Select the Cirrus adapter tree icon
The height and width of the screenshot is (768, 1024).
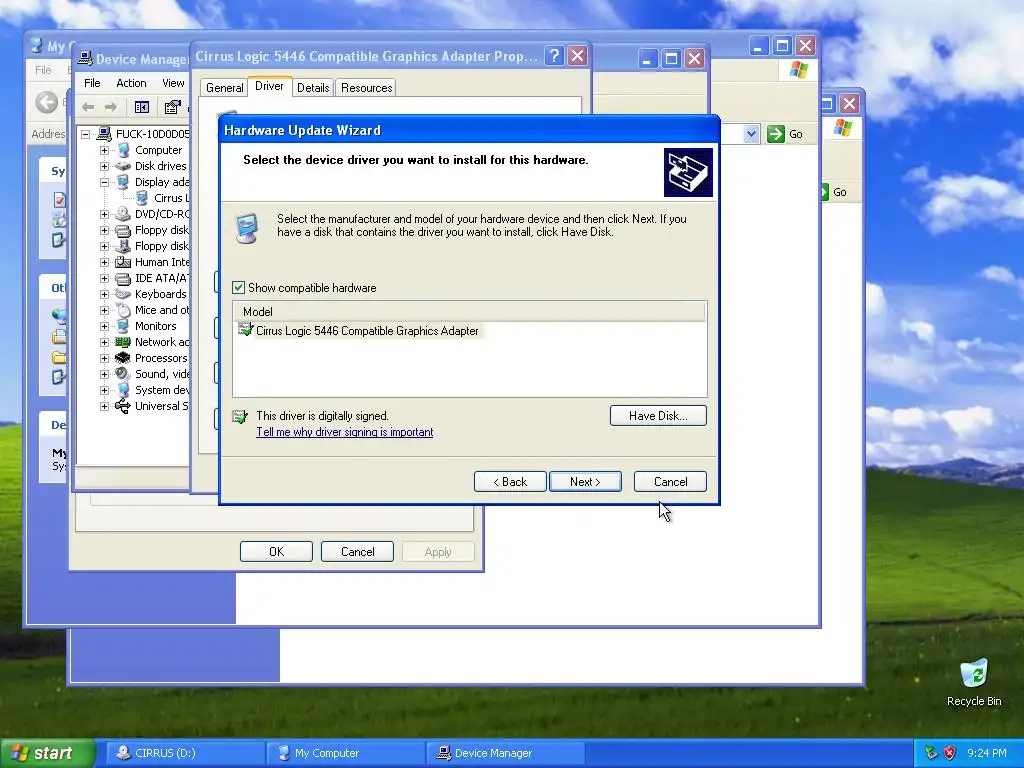(x=142, y=198)
